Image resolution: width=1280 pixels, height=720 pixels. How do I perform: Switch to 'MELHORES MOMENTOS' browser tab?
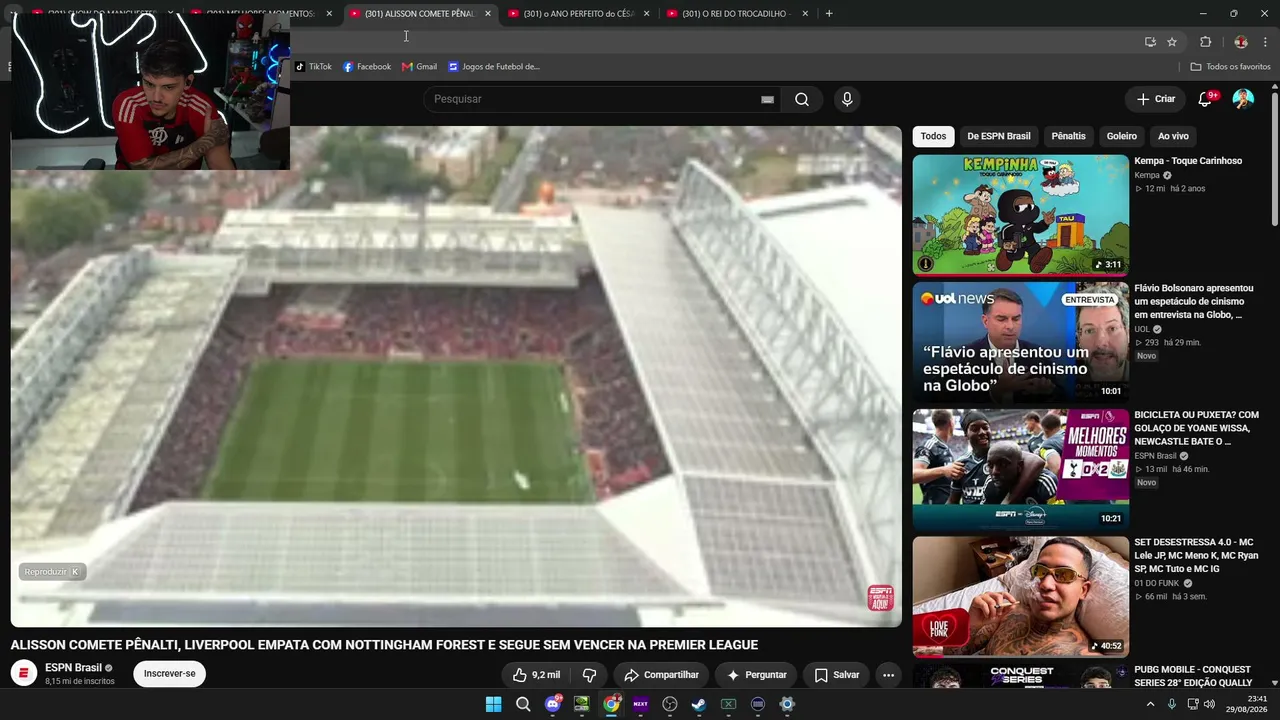click(x=261, y=14)
